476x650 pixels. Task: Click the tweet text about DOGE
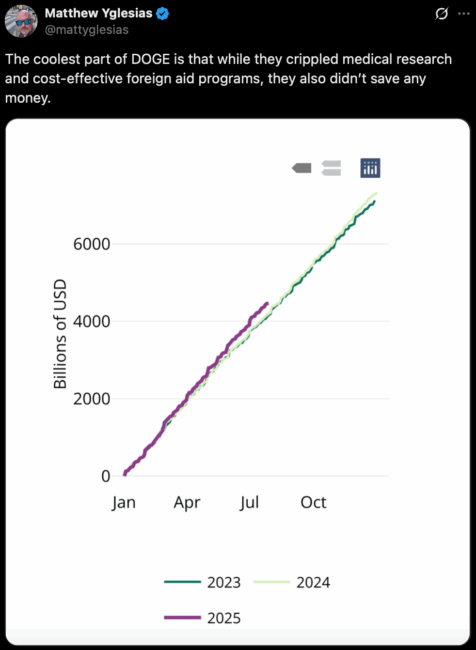[x=228, y=78]
